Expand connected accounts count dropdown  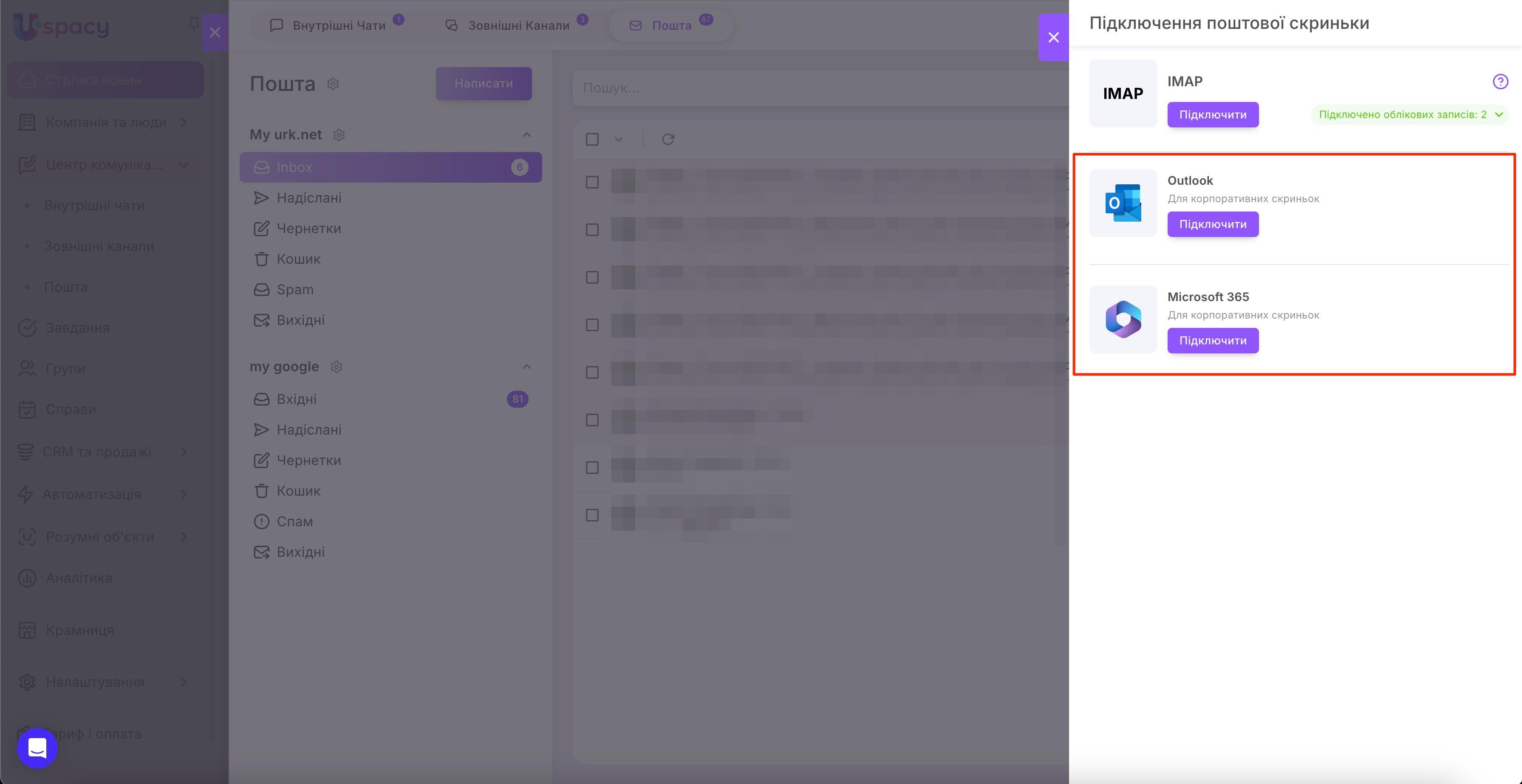(1498, 115)
